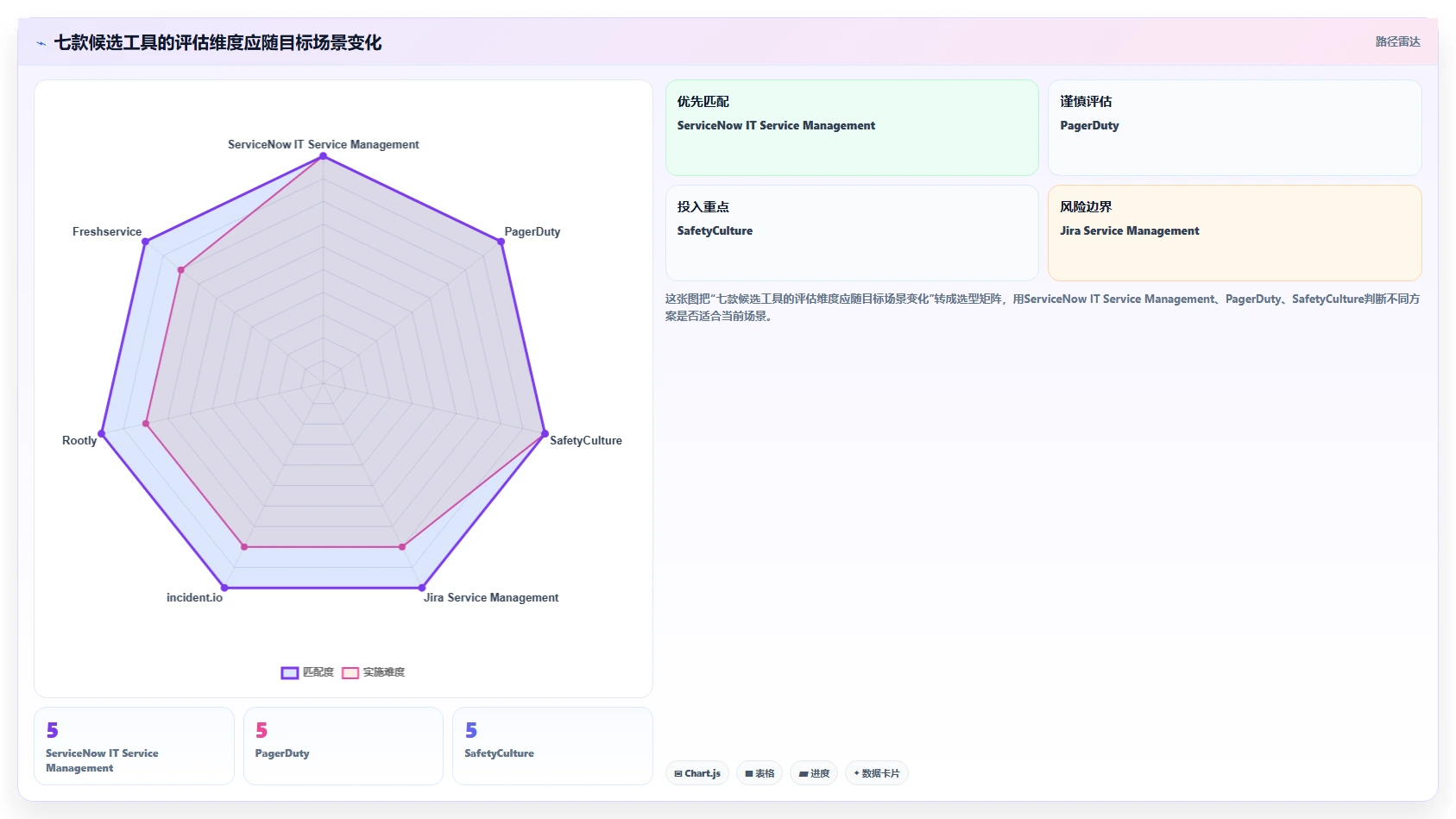Screen dimensions: 1456x819
Task: Select the PagerDuty radar axis label
Action: [x=533, y=231]
